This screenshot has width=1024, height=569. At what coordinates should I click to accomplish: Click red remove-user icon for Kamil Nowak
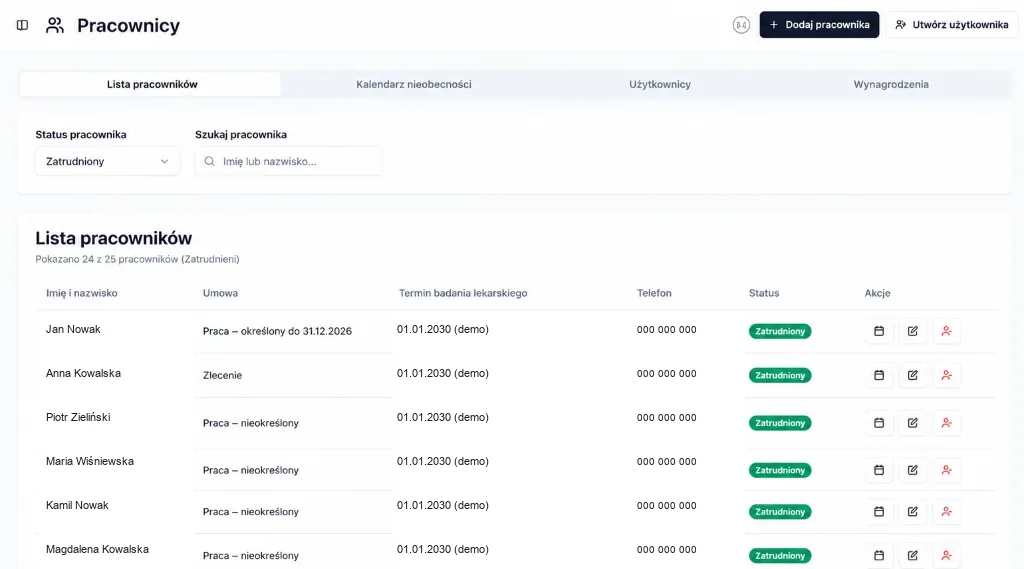(x=946, y=512)
